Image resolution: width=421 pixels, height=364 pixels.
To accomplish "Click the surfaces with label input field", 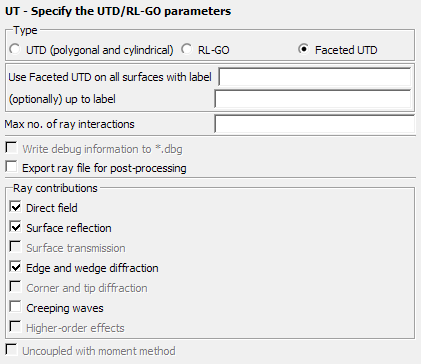I will (x=314, y=77).
